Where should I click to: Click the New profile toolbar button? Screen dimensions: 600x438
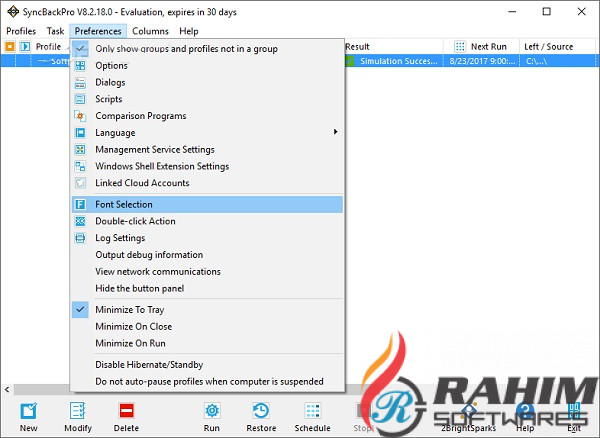[29, 417]
